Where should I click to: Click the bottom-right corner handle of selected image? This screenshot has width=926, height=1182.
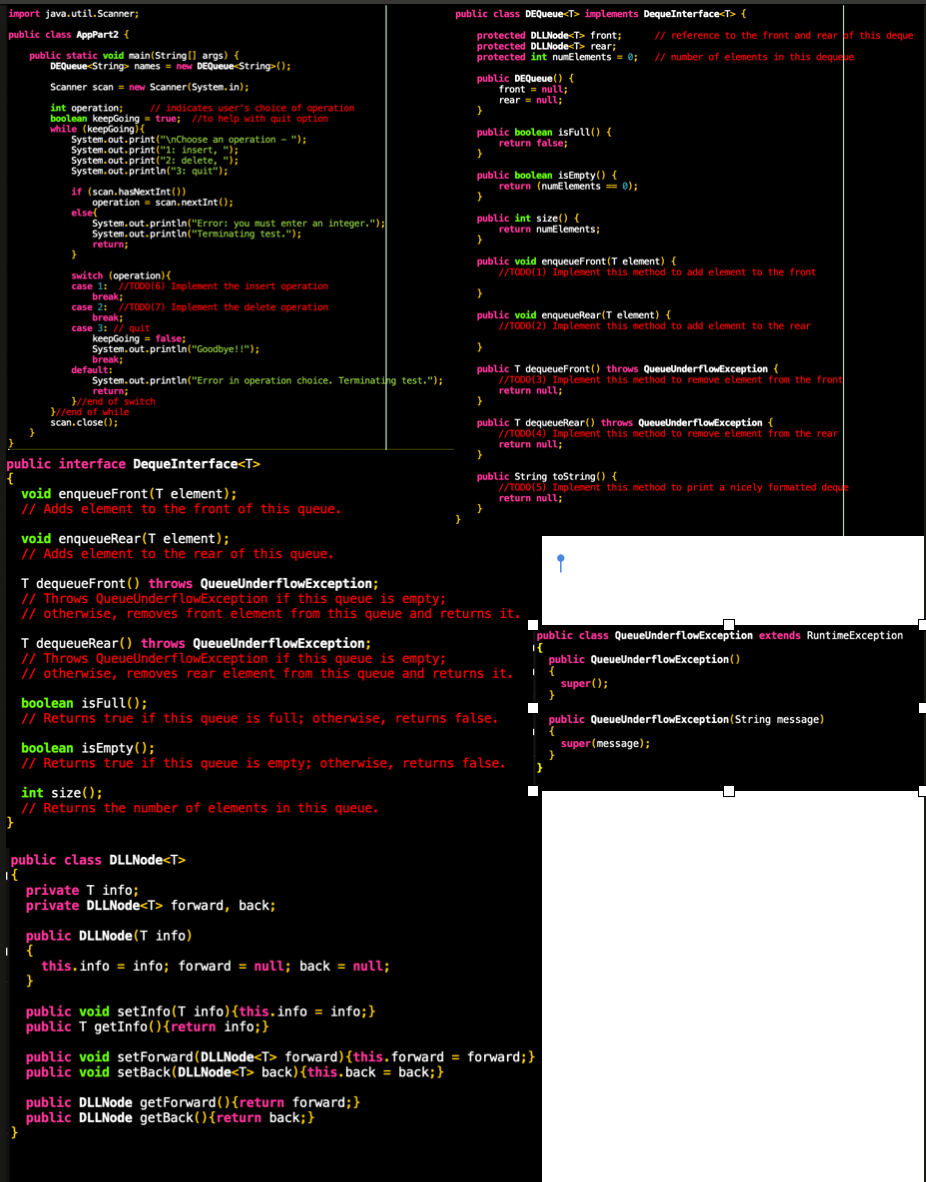pos(921,789)
